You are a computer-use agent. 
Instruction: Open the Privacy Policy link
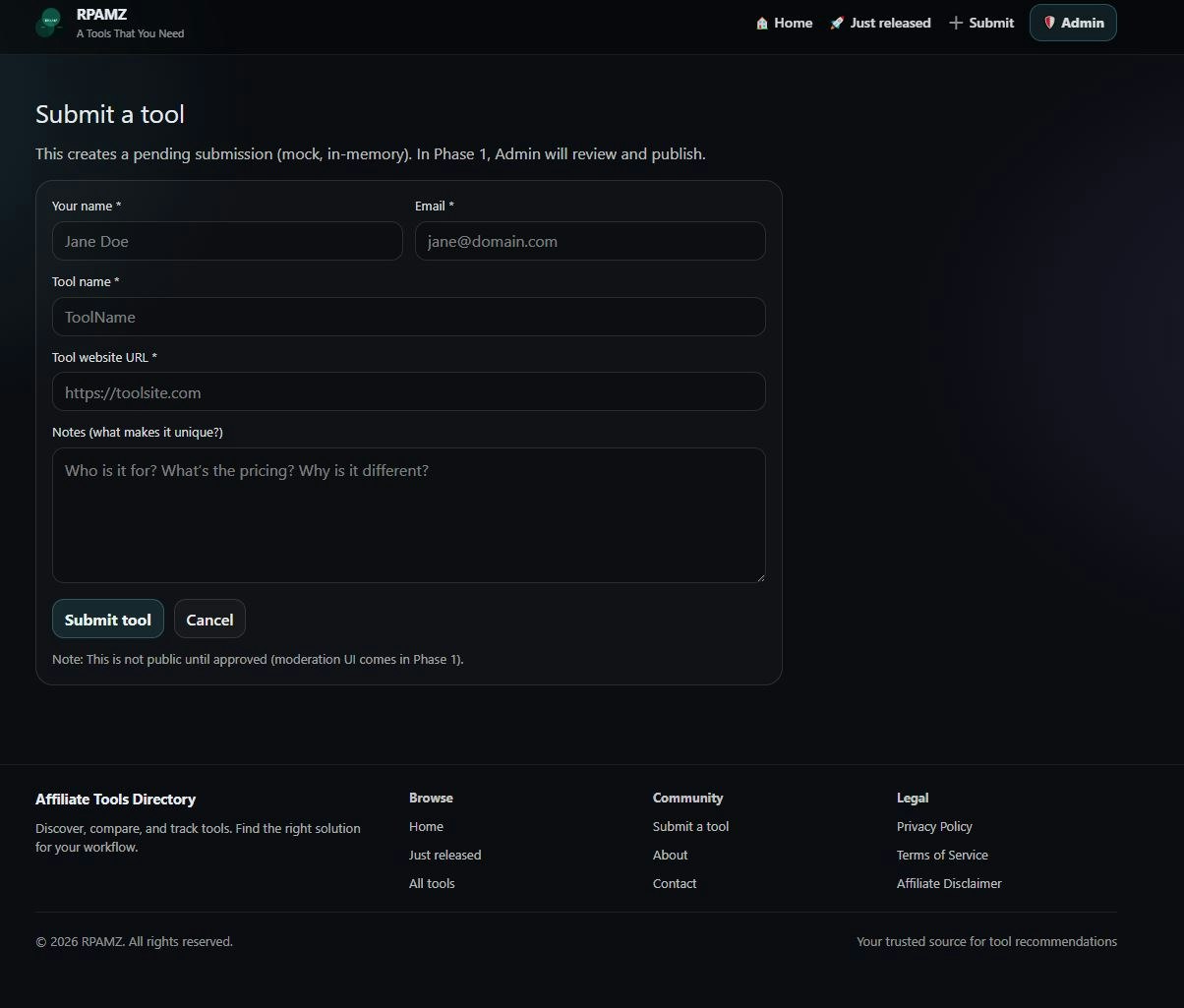click(934, 827)
